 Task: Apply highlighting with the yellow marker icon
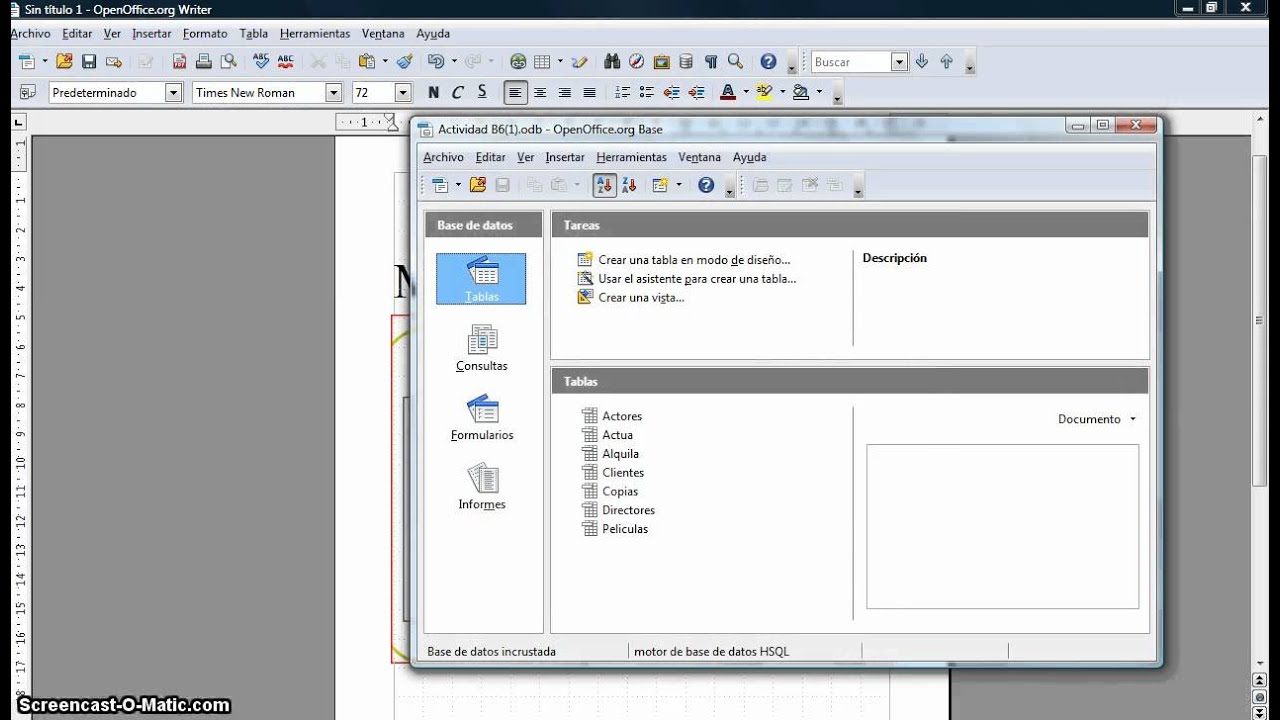(x=764, y=92)
